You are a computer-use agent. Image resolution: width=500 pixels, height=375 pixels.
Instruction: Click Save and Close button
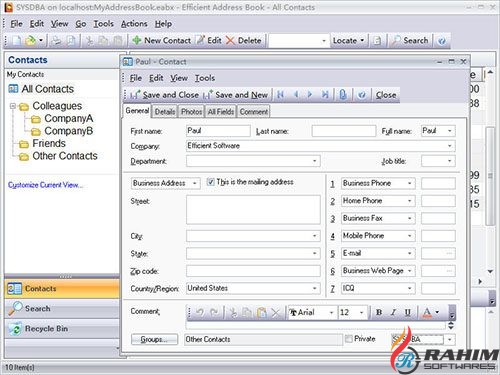point(164,95)
